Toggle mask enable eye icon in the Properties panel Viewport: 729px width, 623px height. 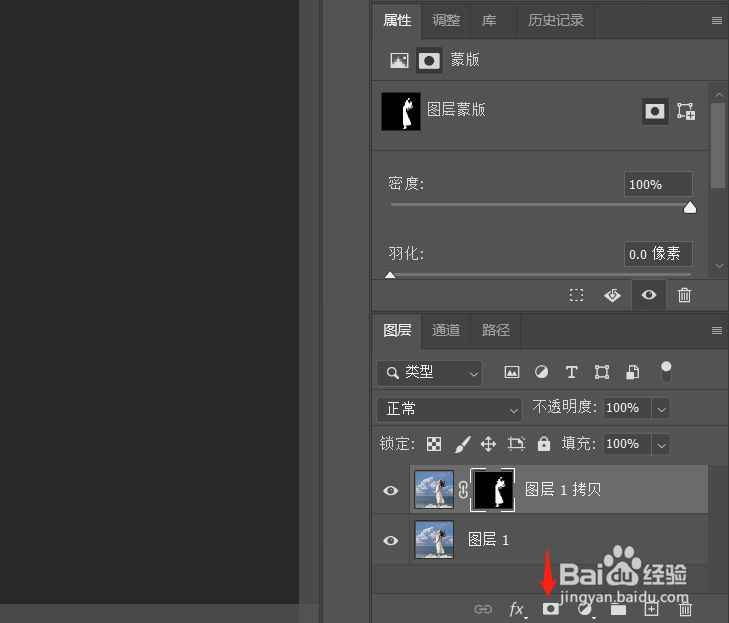649,295
